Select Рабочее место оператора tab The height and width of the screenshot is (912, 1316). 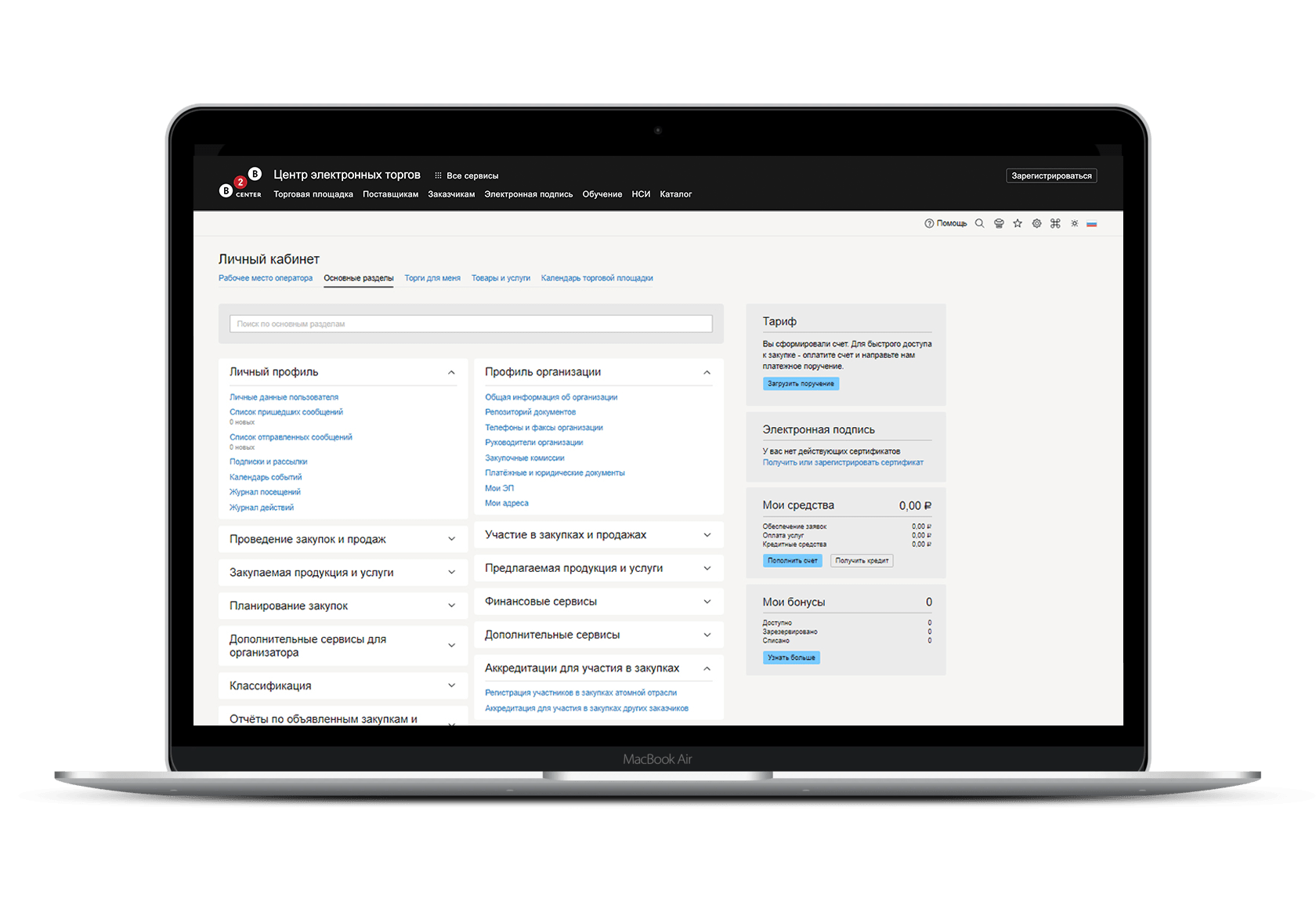coord(266,278)
